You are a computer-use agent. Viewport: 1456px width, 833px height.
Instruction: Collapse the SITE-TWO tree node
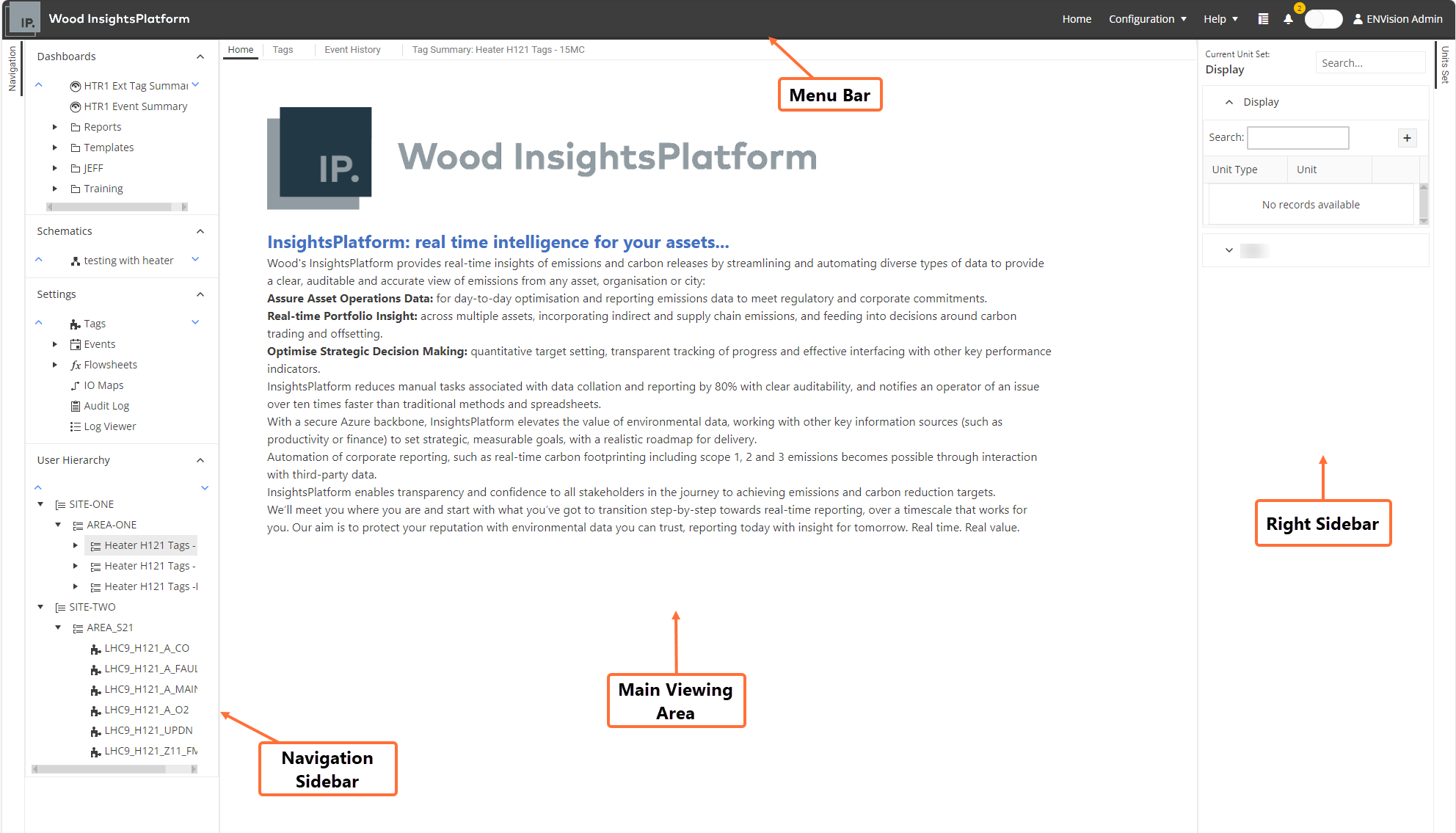point(40,607)
